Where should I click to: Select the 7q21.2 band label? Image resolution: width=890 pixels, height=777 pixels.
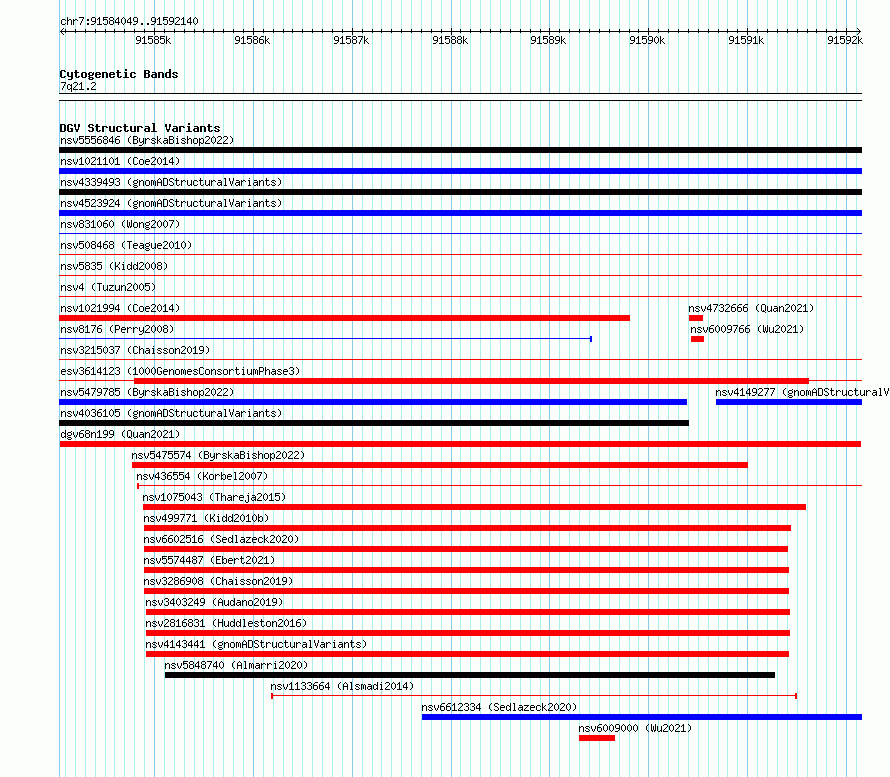[78, 86]
